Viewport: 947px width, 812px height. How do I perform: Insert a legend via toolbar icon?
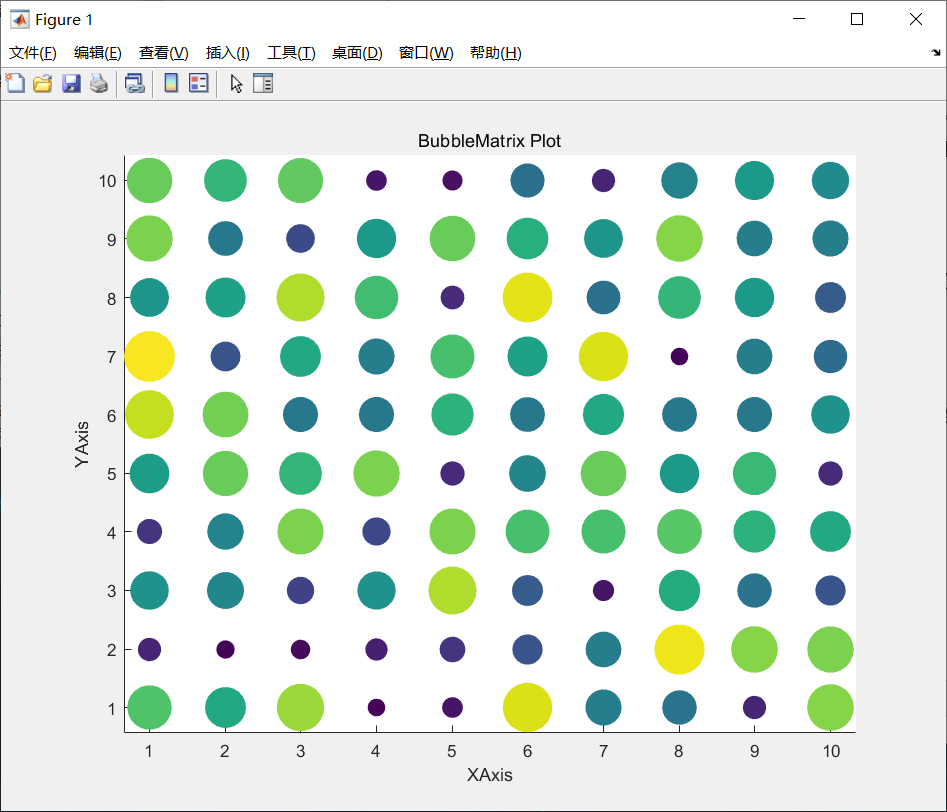pos(198,83)
